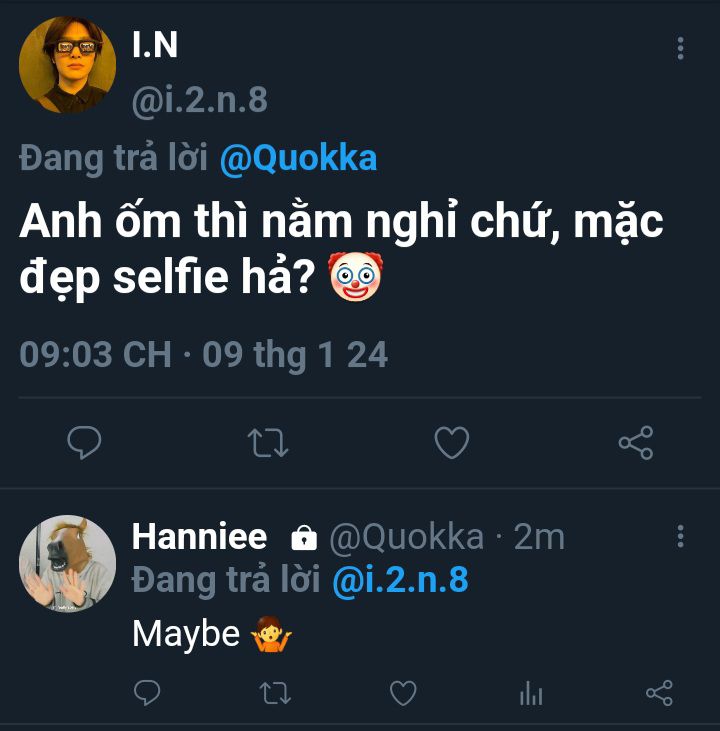Open more options on I.N's tweet

click(x=680, y=48)
